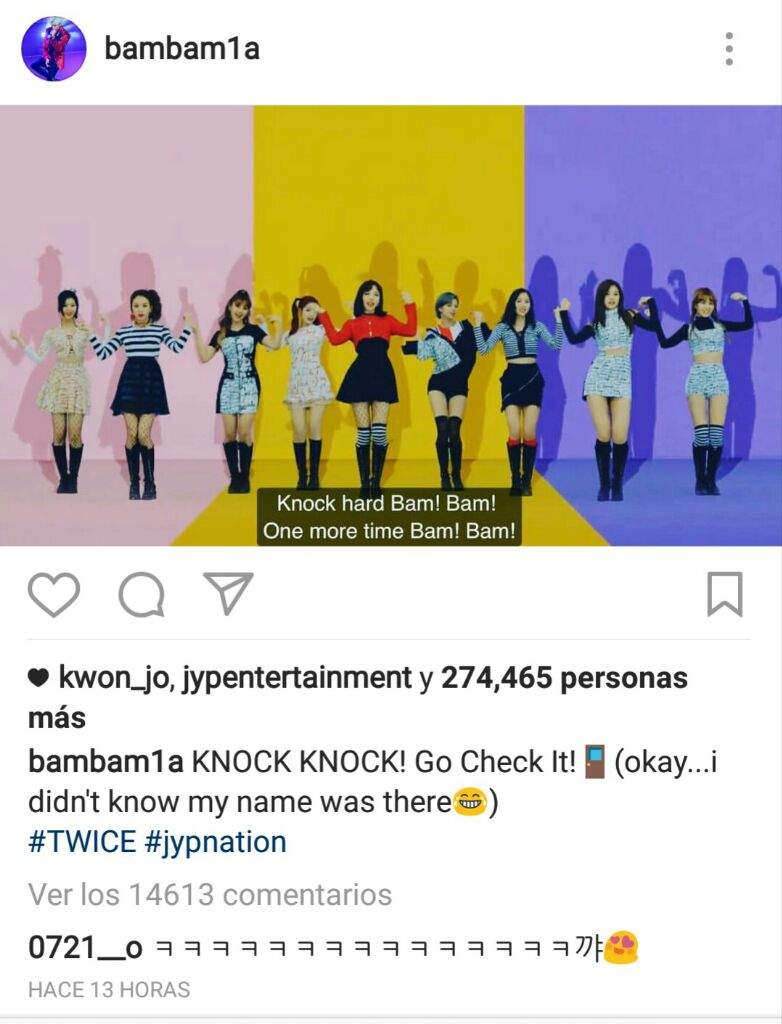
Task: Save the post with the bookmark icon
Action: click(x=725, y=594)
